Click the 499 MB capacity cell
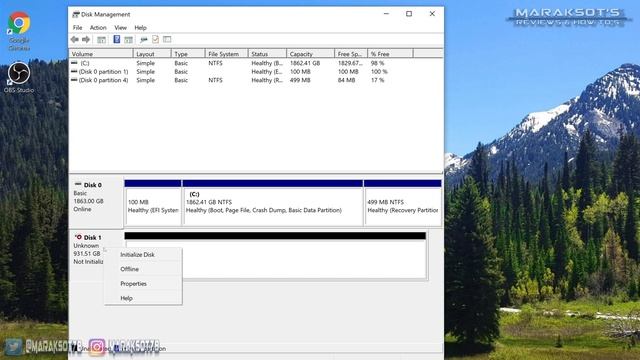This screenshot has width=640, height=360. [300, 80]
